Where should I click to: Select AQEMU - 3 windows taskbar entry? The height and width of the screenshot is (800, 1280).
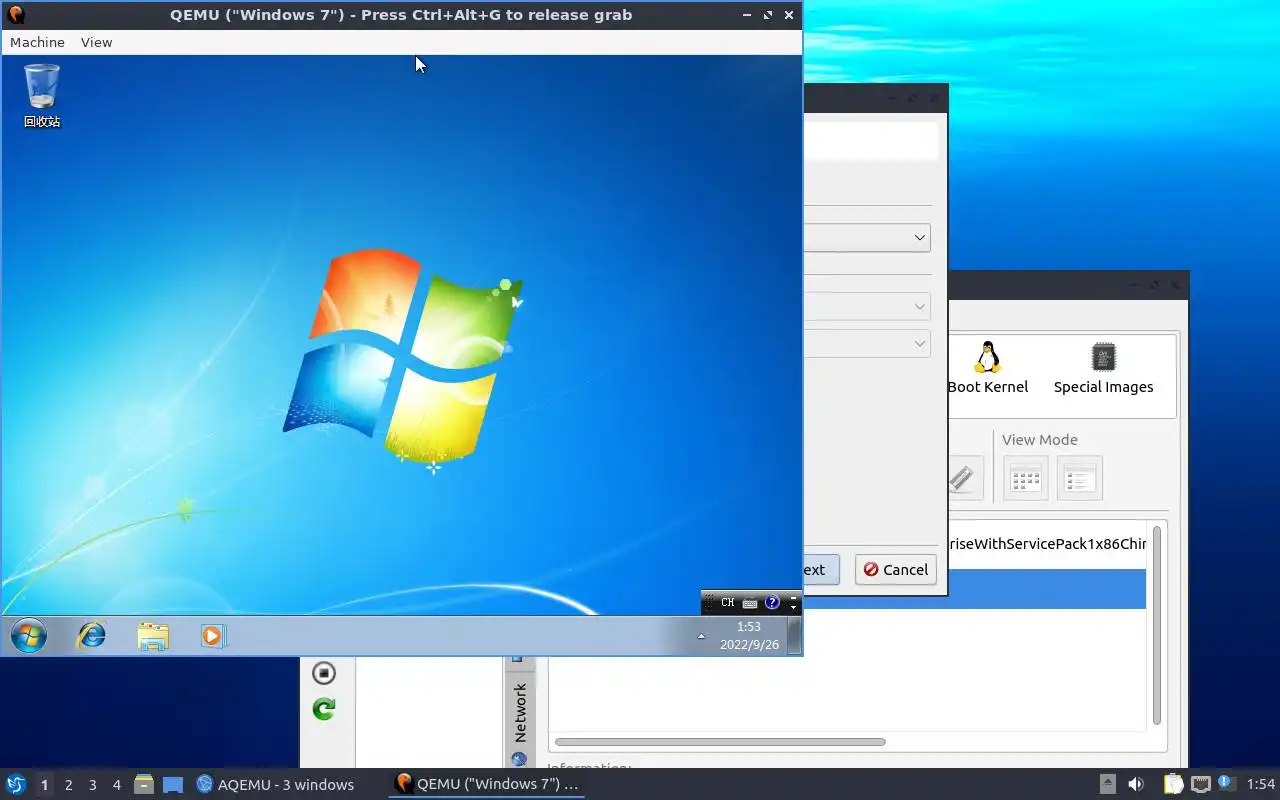(275, 784)
